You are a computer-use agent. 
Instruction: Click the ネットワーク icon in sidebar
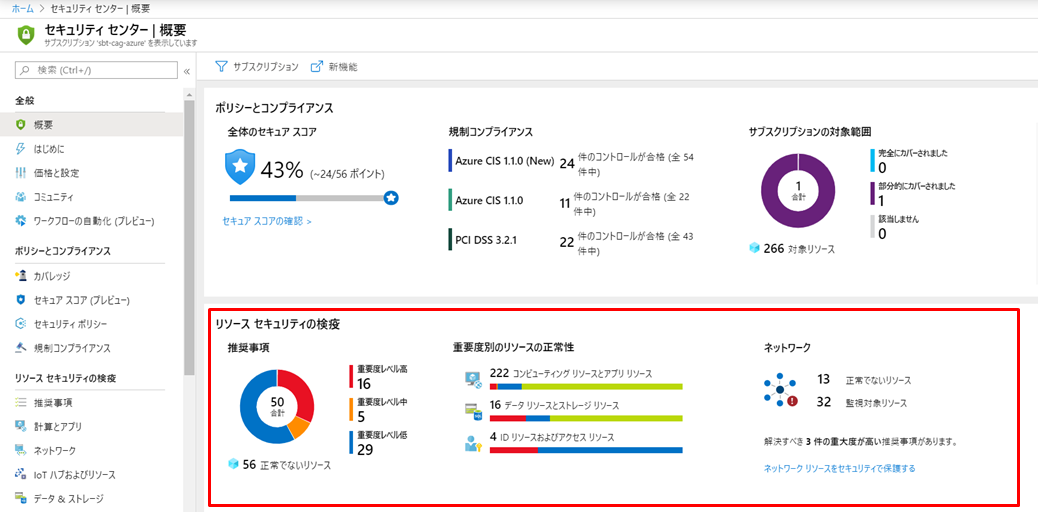point(21,450)
